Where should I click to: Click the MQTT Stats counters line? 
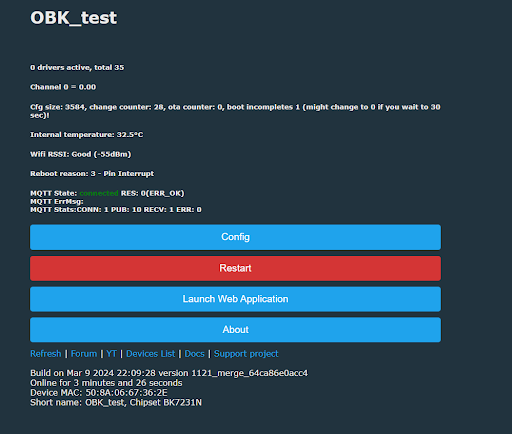tap(116, 210)
